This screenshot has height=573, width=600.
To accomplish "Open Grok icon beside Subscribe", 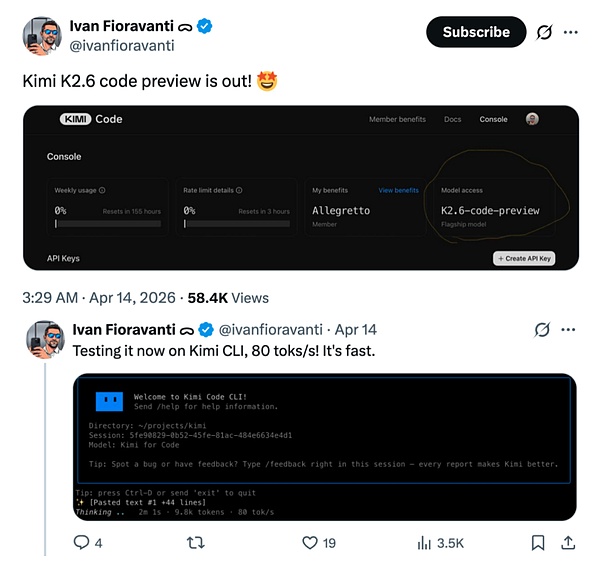I will tap(544, 32).
